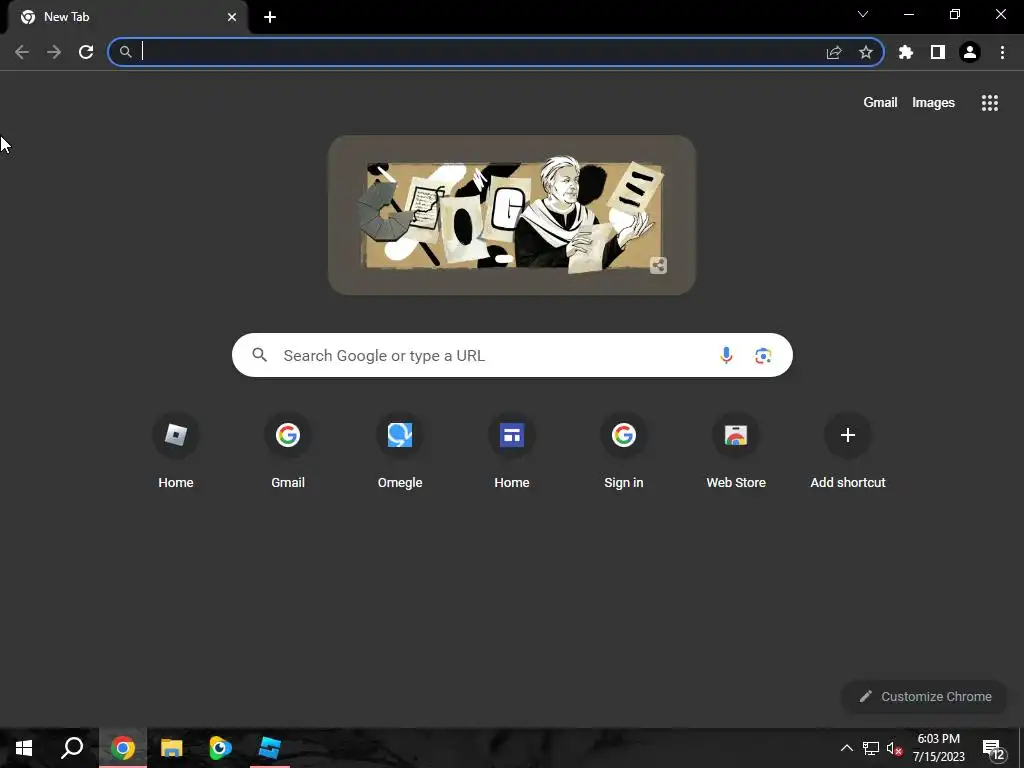Open File Explorer from the taskbar

pyautogui.click(x=172, y=748)
